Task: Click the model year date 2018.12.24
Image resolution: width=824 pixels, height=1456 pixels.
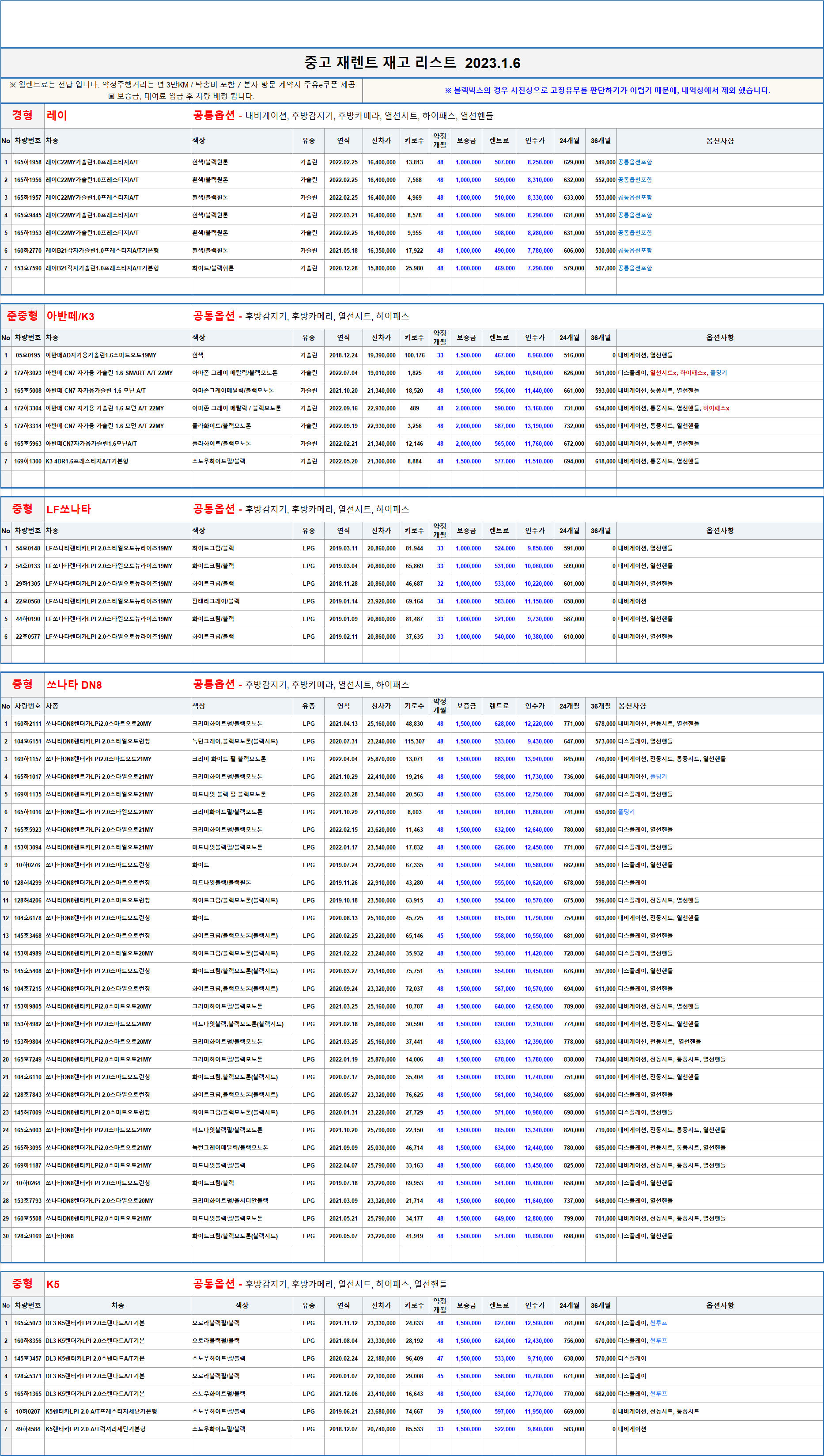Action: [344, 356]
